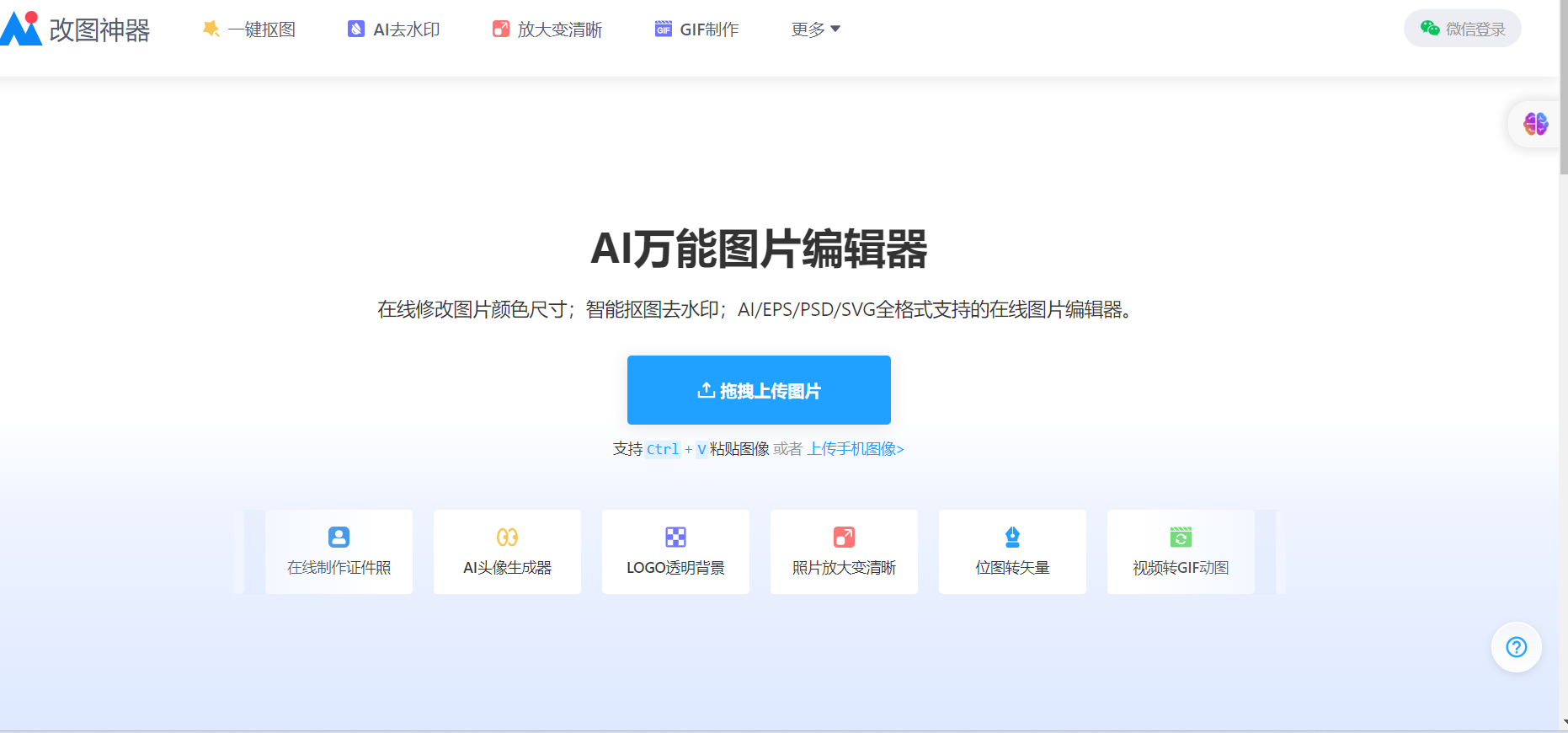Click the AI万能图片编辑器 heading text
The image size is (1568, 733).
tap(759, 249)
